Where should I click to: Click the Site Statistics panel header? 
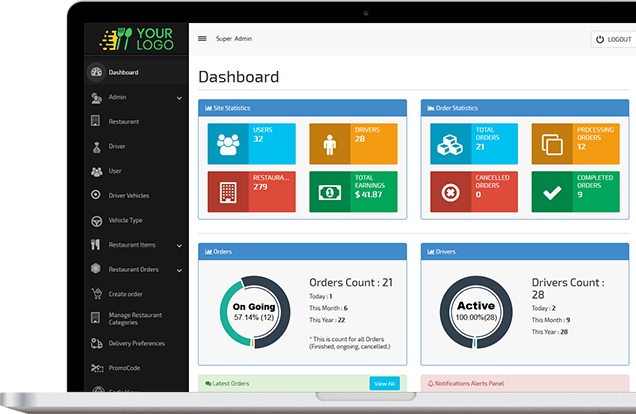[303, 108]
